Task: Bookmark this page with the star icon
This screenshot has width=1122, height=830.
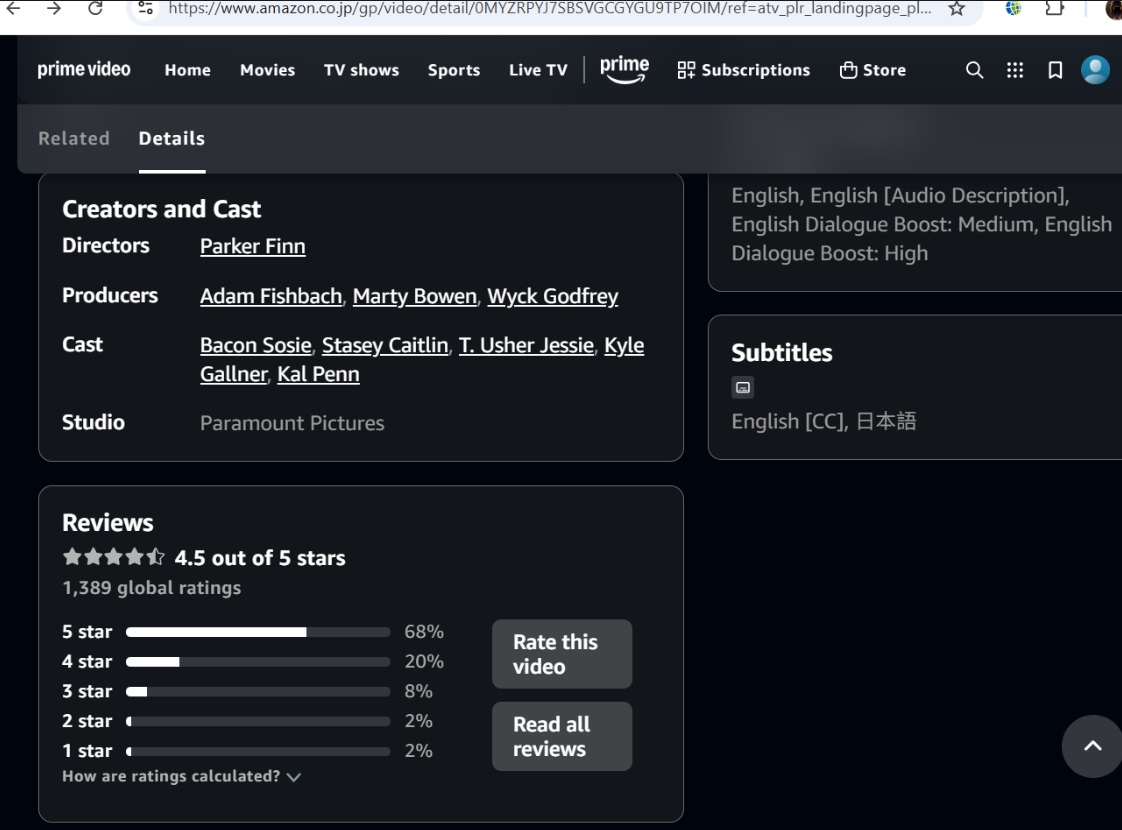Action: (957, 9)
